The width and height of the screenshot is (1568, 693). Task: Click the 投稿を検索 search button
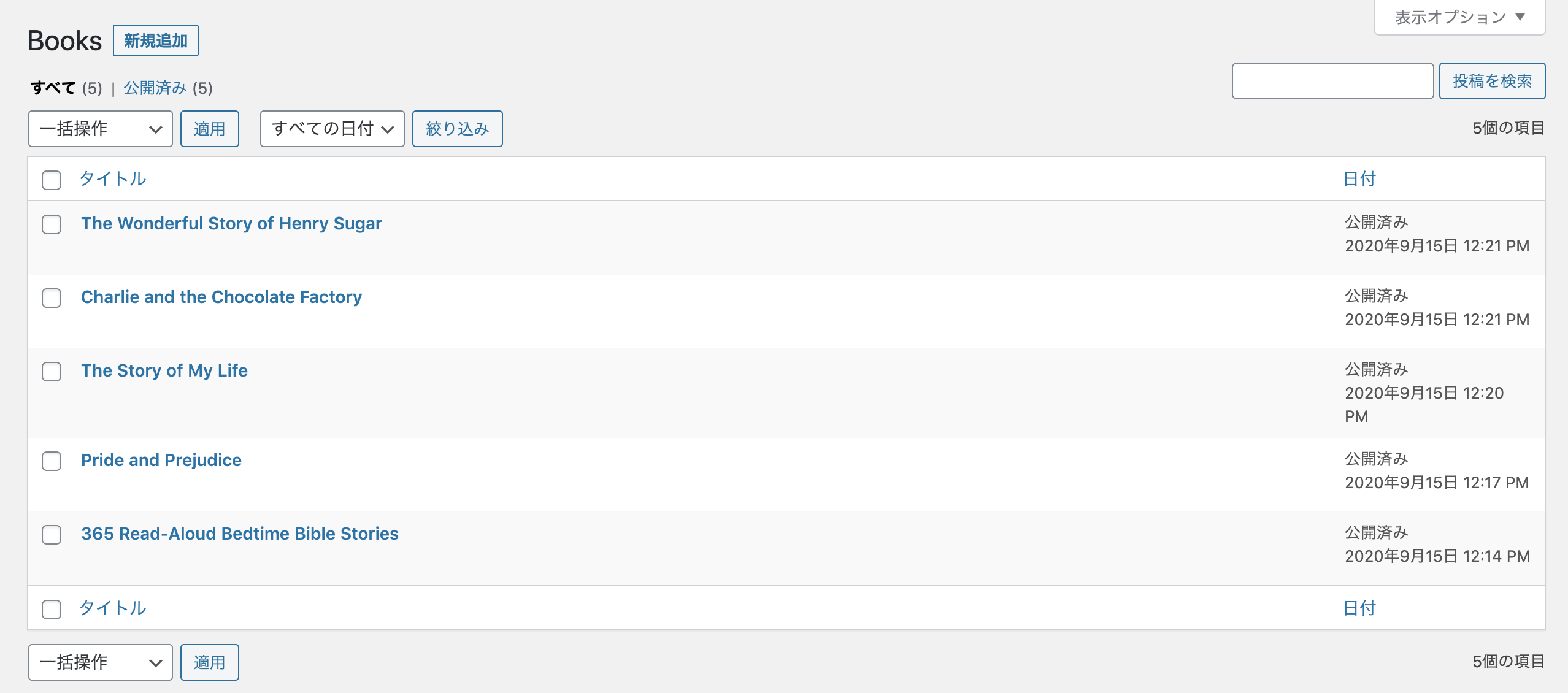point(1492,80)
